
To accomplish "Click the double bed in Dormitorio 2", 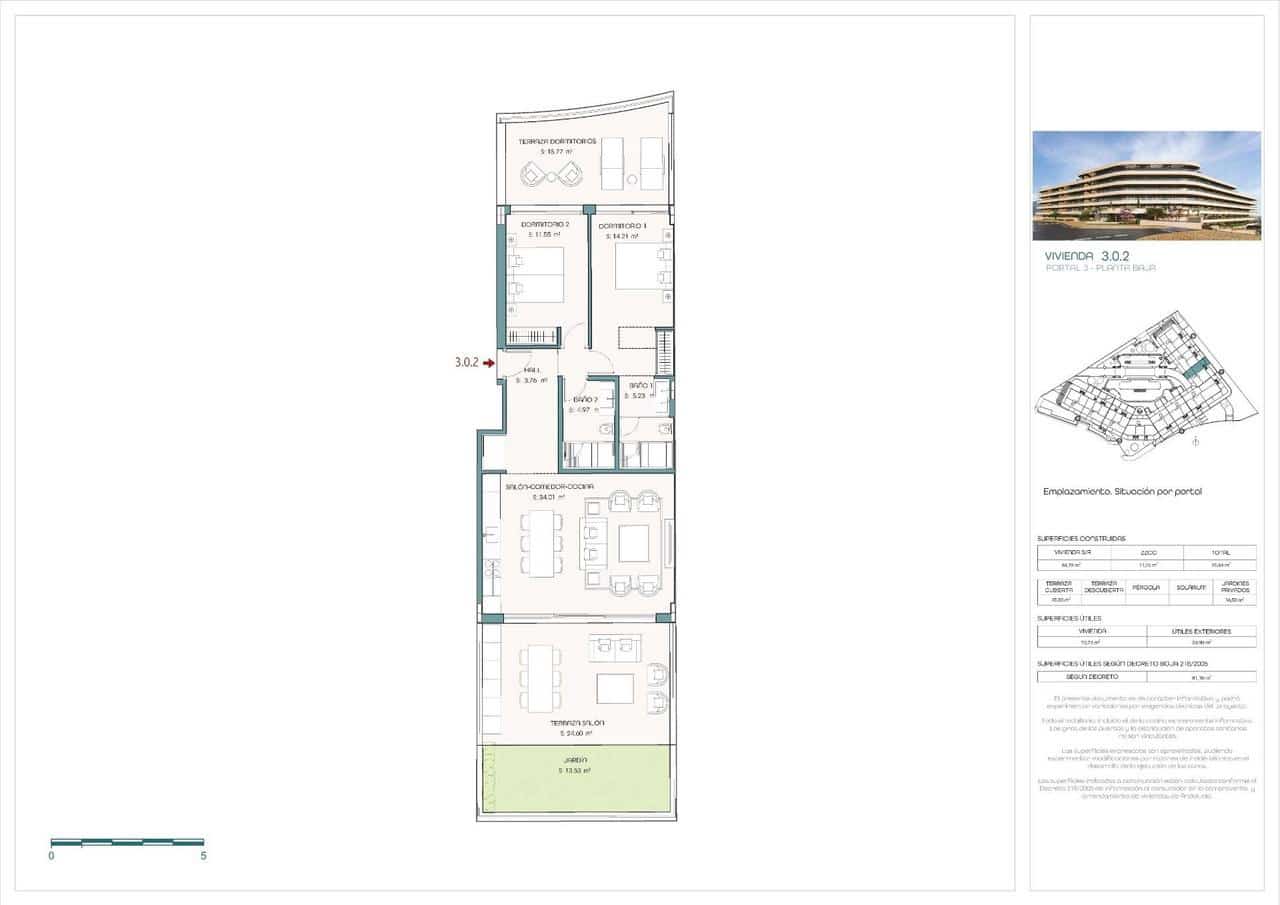I will tap(536, 274).
